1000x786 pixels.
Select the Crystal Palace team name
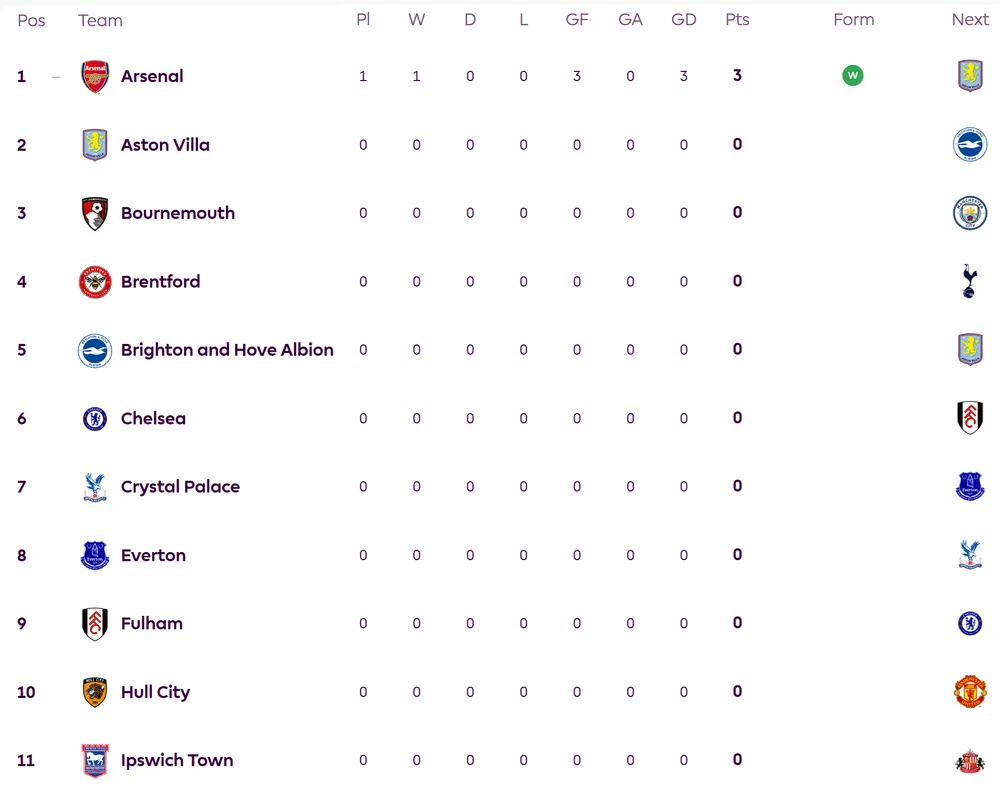[x=180, y=487]
